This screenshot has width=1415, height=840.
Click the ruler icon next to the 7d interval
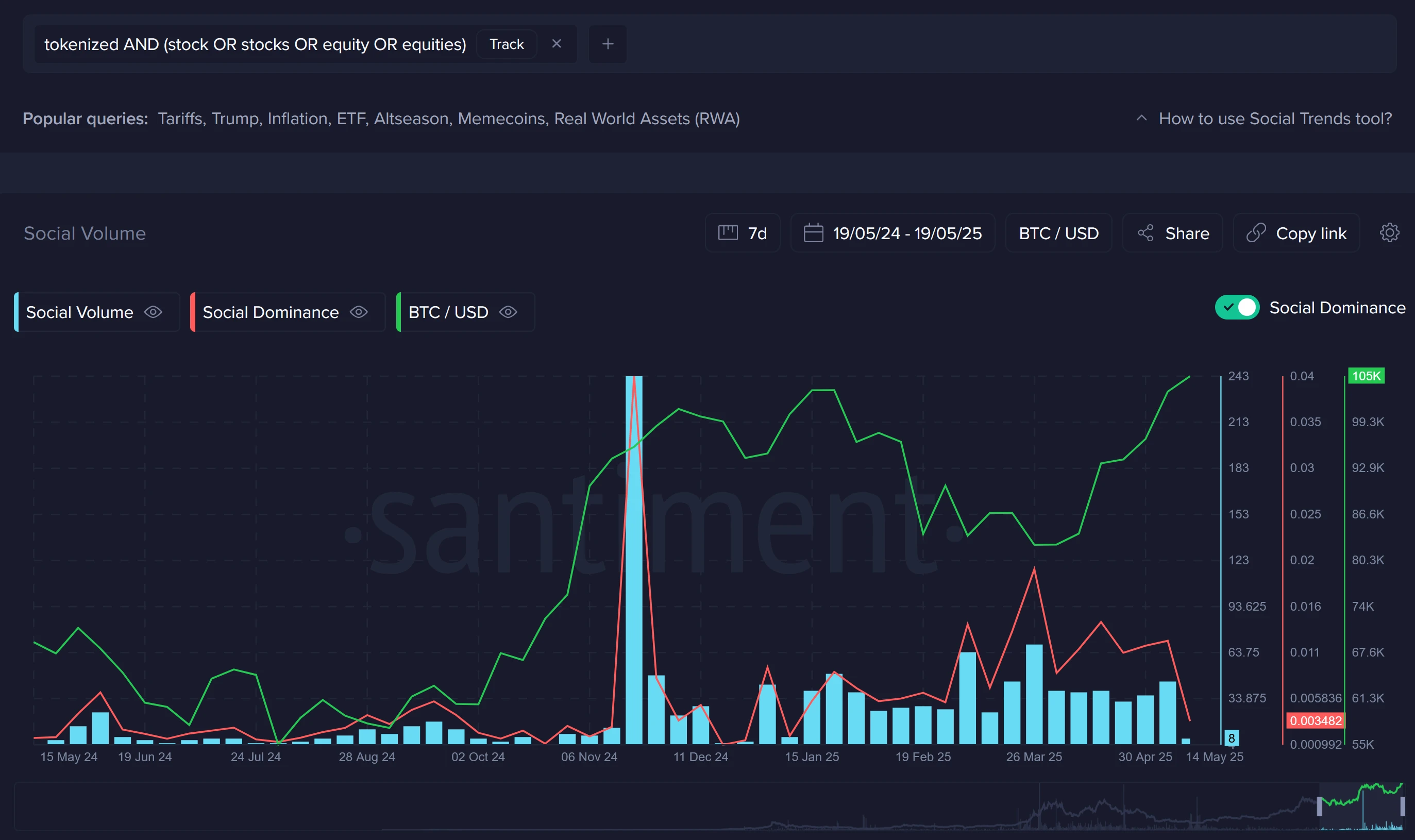point(729,232)
